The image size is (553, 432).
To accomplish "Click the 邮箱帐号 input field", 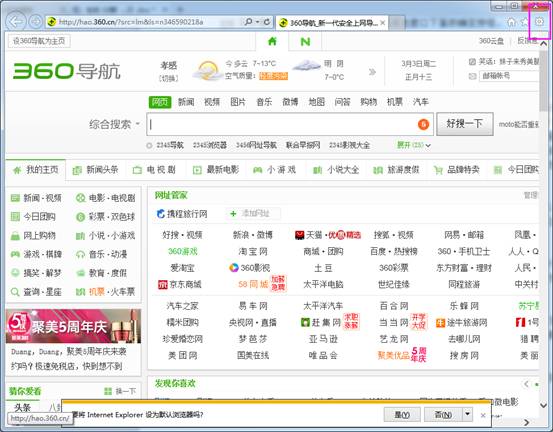I will click(x=509, y=76).
